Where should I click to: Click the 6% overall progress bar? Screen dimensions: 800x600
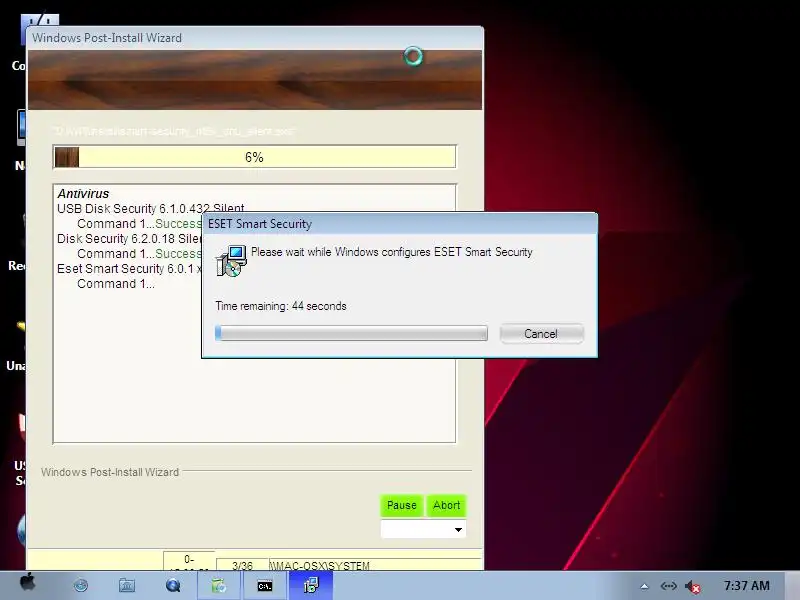254,157
